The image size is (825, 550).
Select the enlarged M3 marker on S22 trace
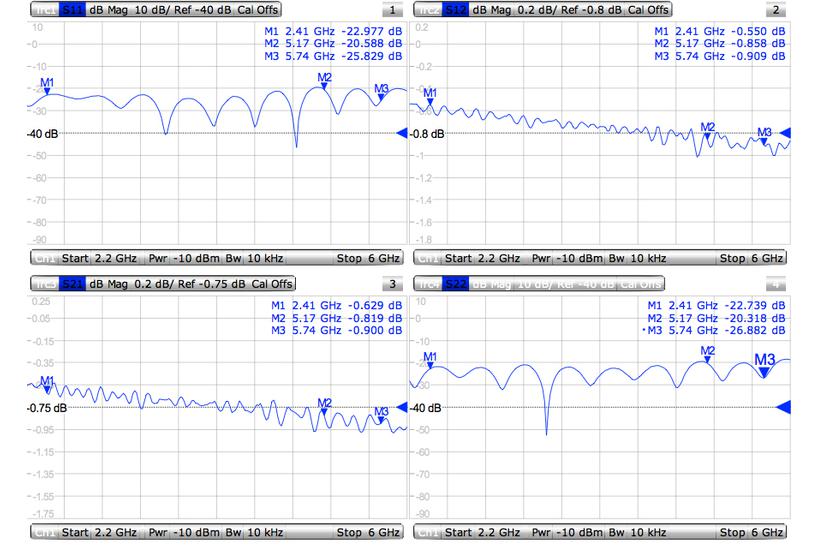coord(764,365)
